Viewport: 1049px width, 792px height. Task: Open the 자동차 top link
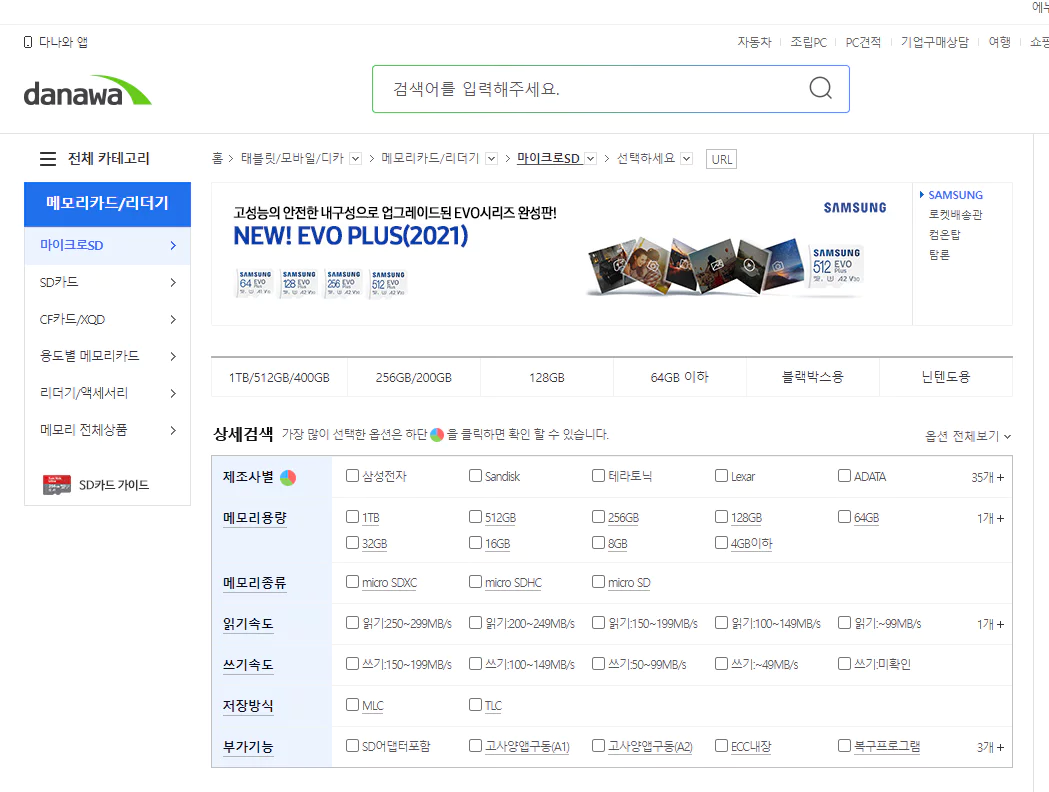coord(754,42)
